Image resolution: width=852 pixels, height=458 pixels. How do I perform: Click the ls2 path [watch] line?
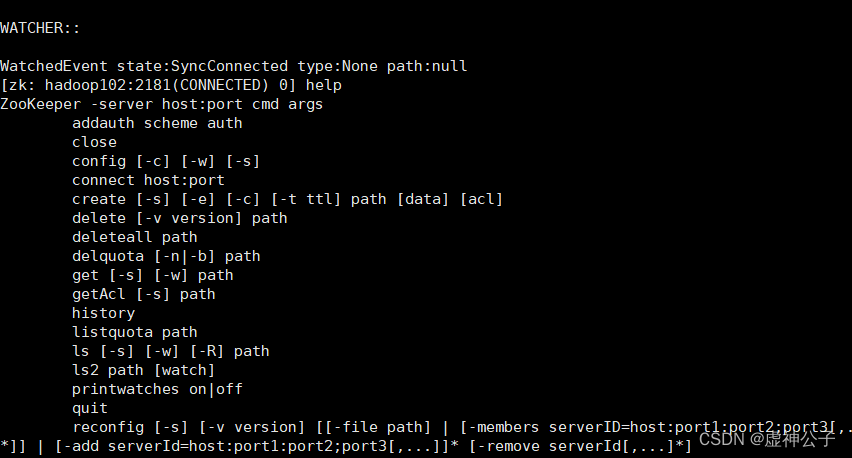tap(143, 371)
